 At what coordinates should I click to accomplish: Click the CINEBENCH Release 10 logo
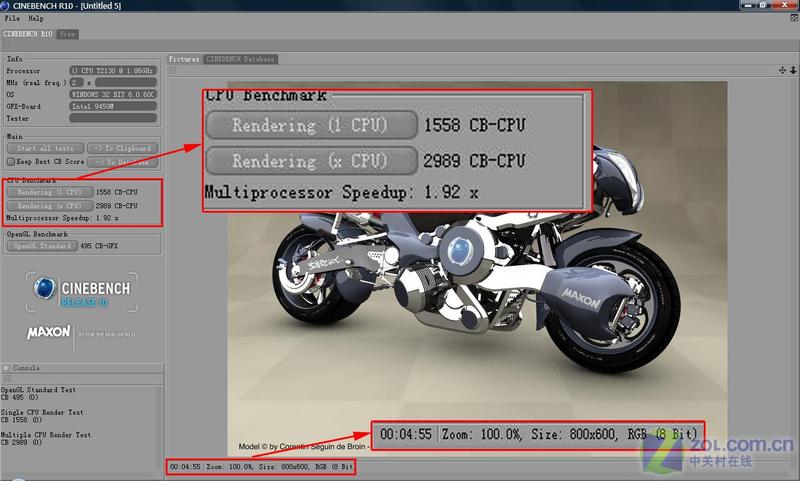[82, 292]
